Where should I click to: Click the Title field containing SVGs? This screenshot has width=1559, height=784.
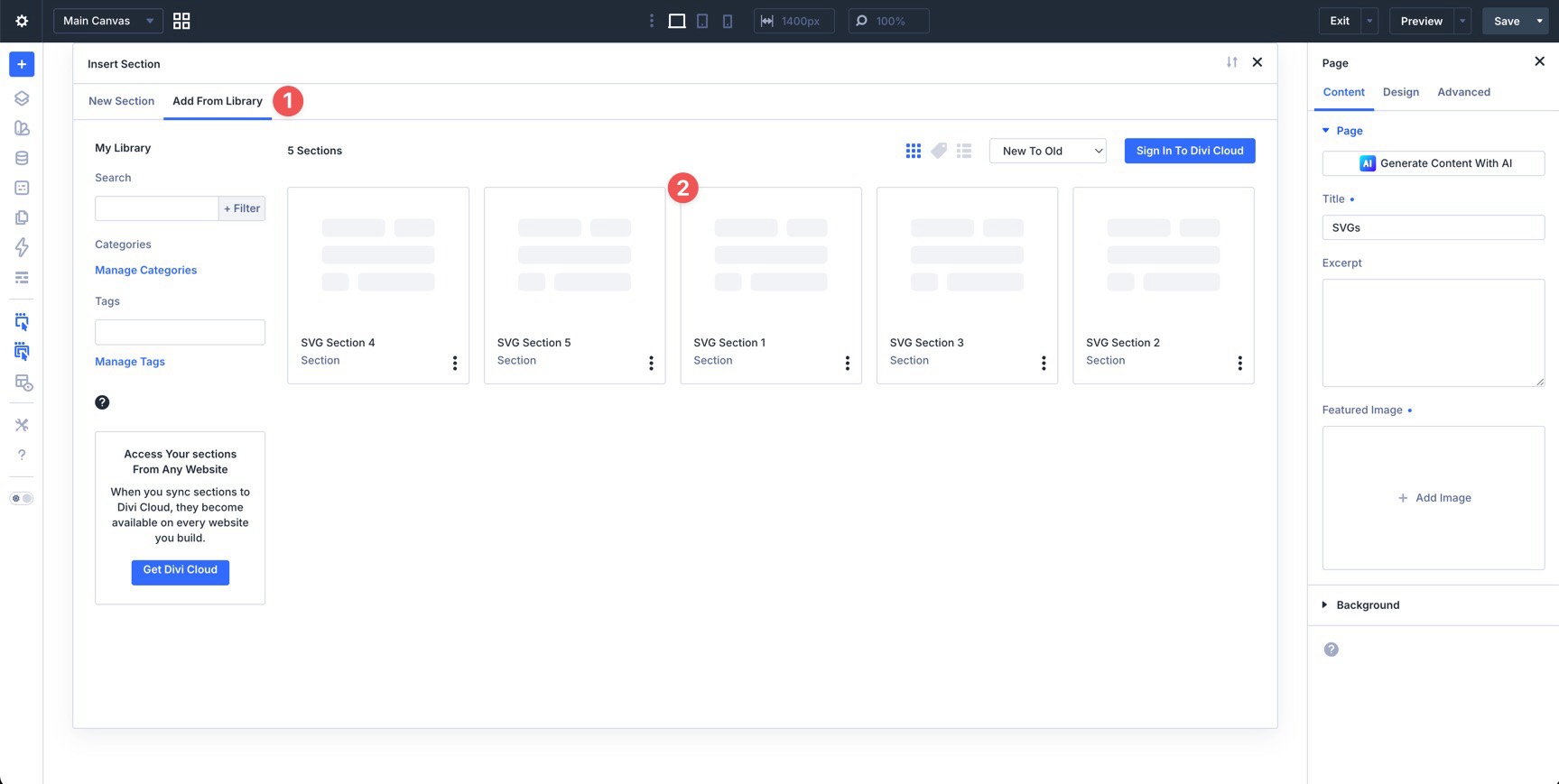pyautogui.click(x=1434, y=227)
